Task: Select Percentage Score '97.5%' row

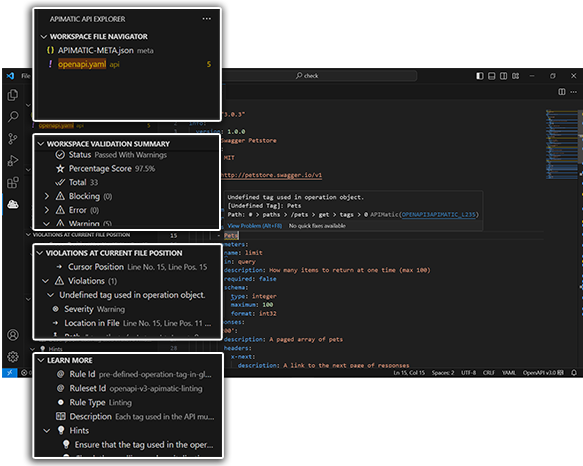Action: (126, 168)
